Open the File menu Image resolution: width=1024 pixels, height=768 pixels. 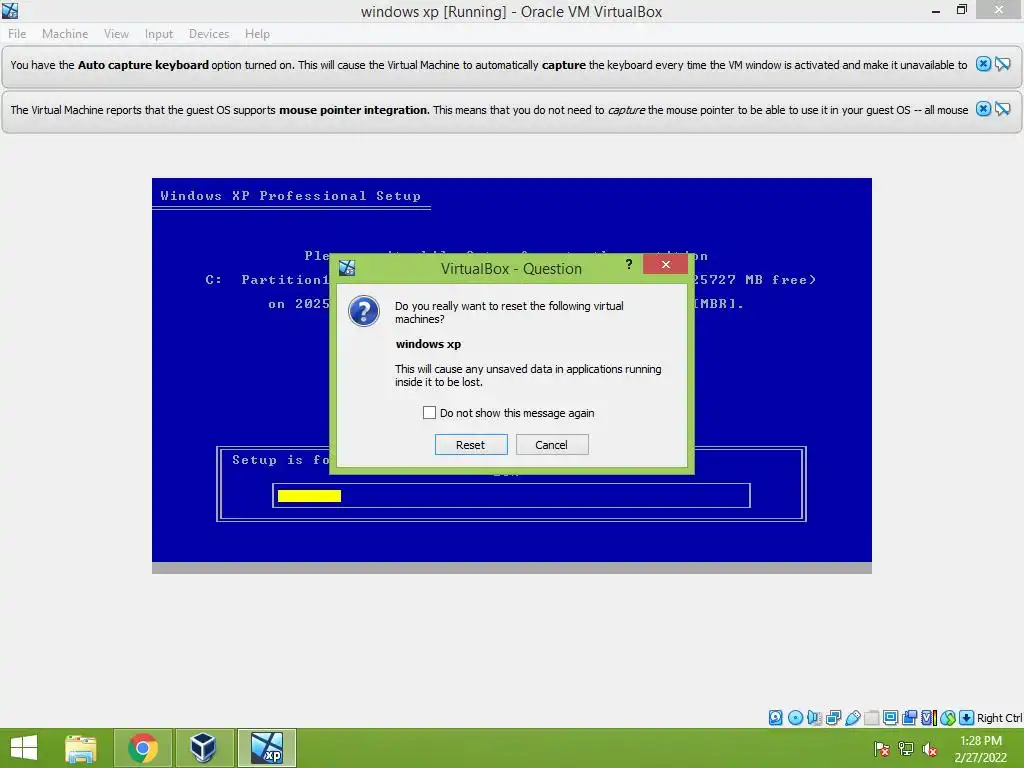pos(17,34)
